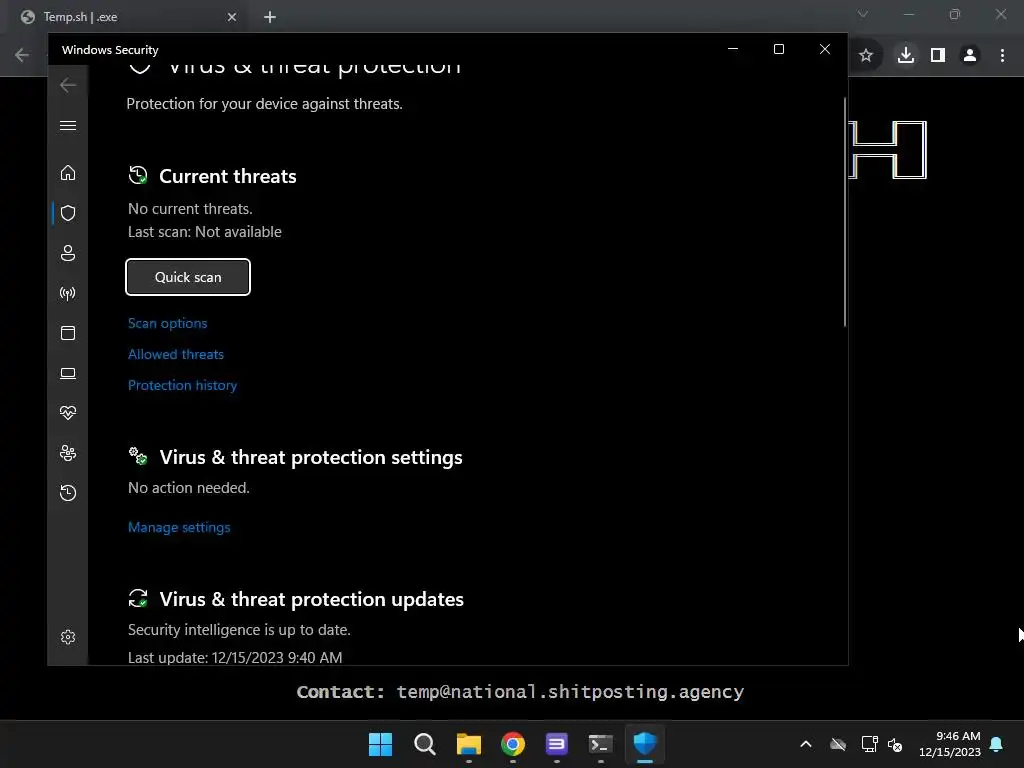The height and width of the screenshot is (768, 1024).
Task: Click network tray icon
Action: 869,744
